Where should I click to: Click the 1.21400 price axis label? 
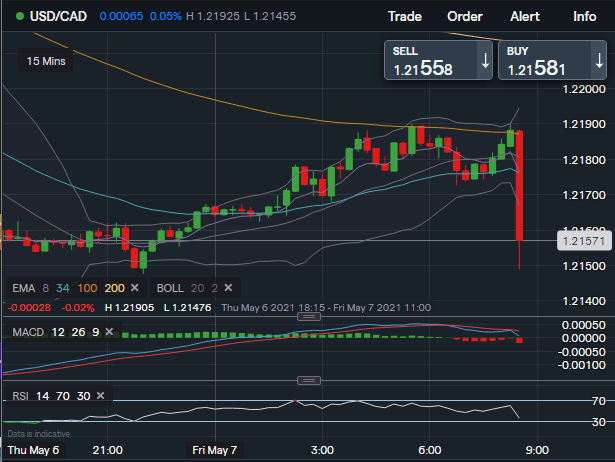point(584,301)
